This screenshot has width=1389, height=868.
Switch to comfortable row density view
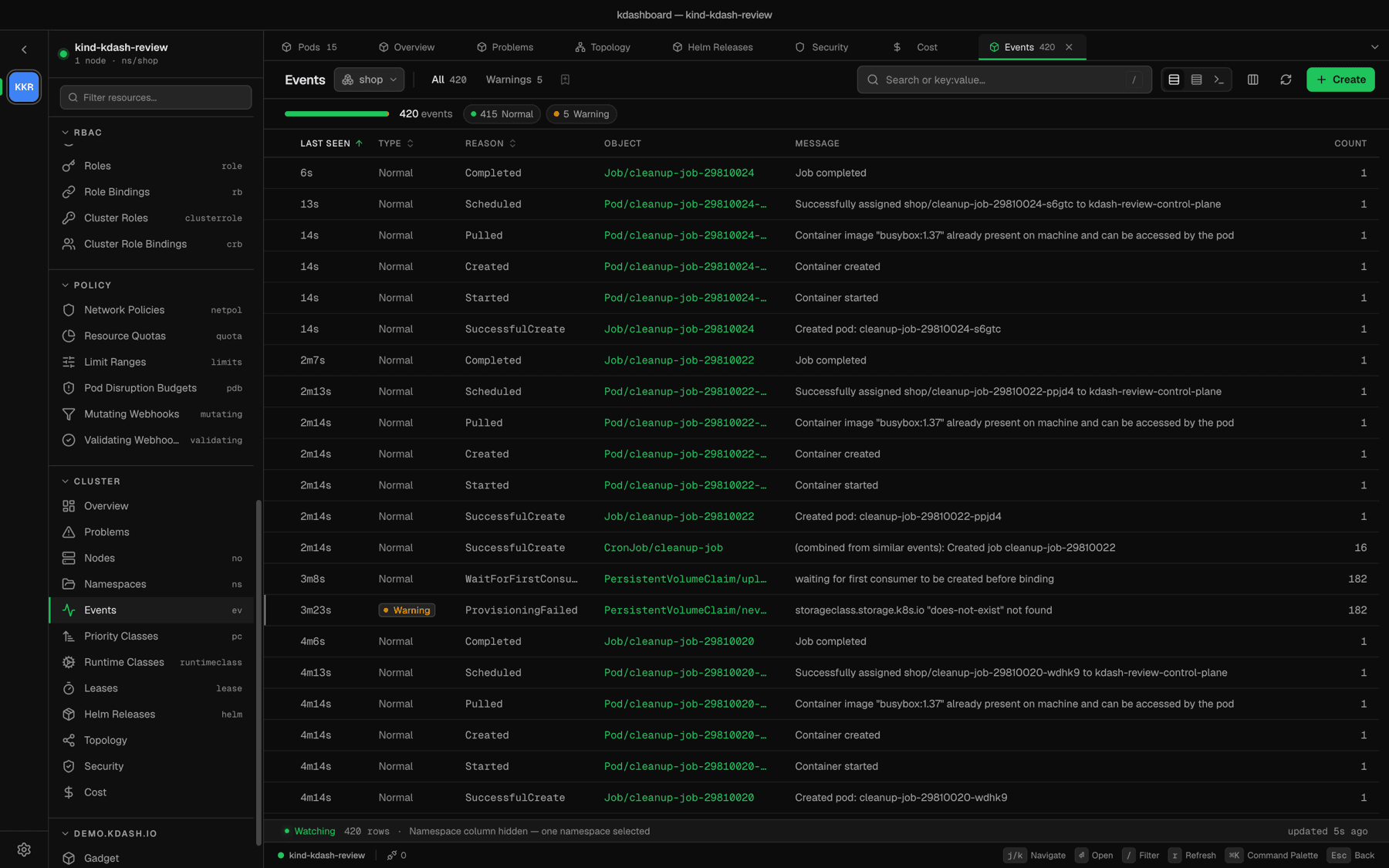click(1174, 79)
